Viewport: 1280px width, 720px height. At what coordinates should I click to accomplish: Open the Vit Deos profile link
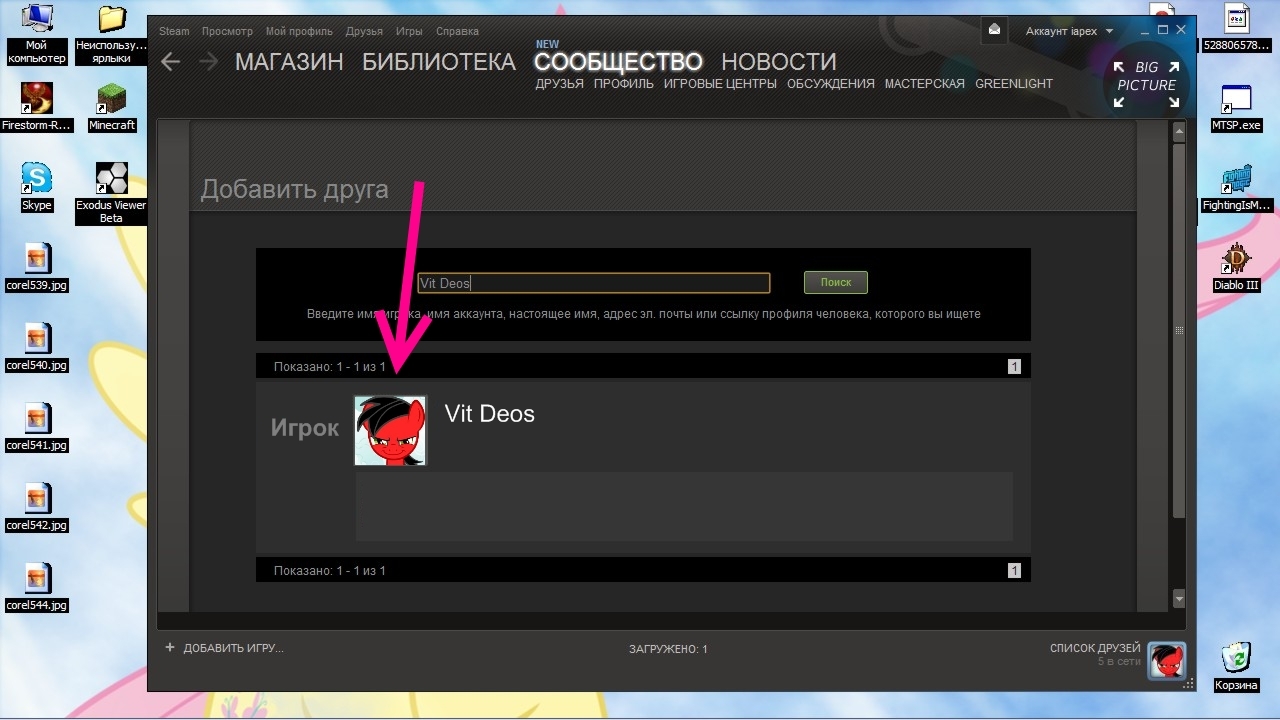click(x=490, y=414)
